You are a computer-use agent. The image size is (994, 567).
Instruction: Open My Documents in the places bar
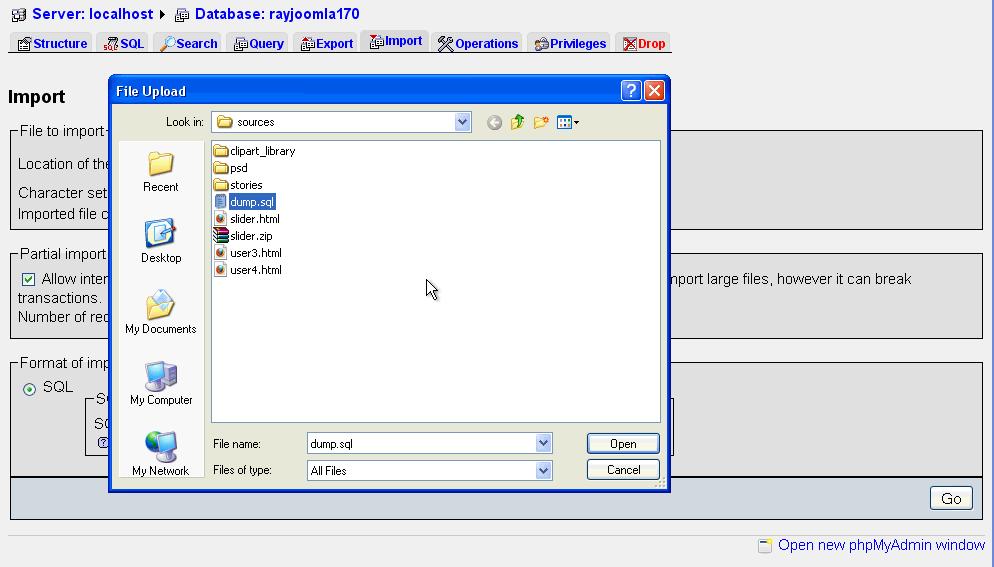160,312
